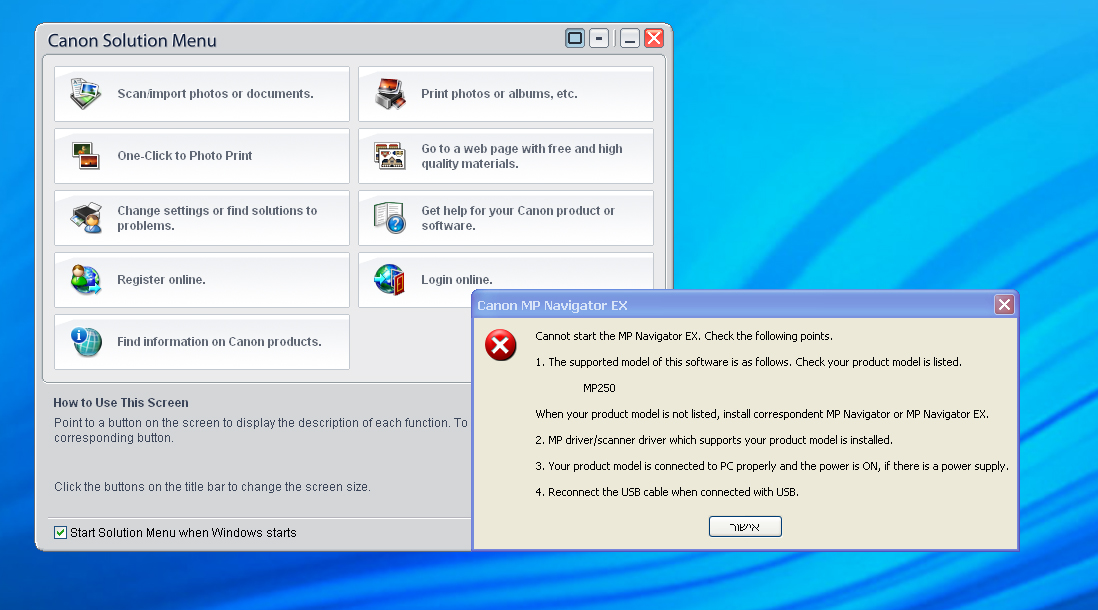Click the Register online globe-and-user icon
This screenshot has height=610, width=1098.
(x=85, y=279)
